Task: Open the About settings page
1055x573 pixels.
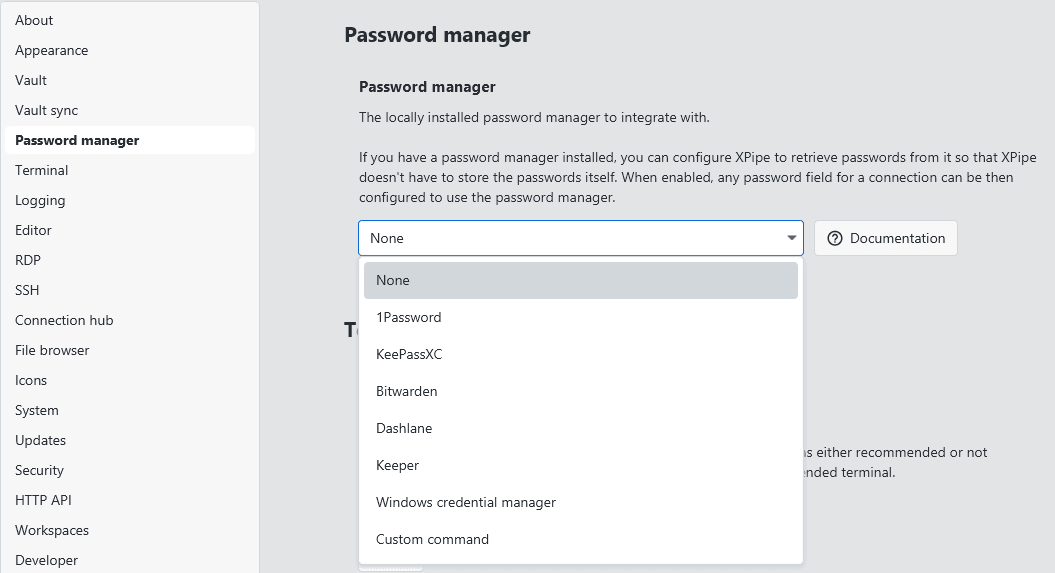Action: click(34, 20)
